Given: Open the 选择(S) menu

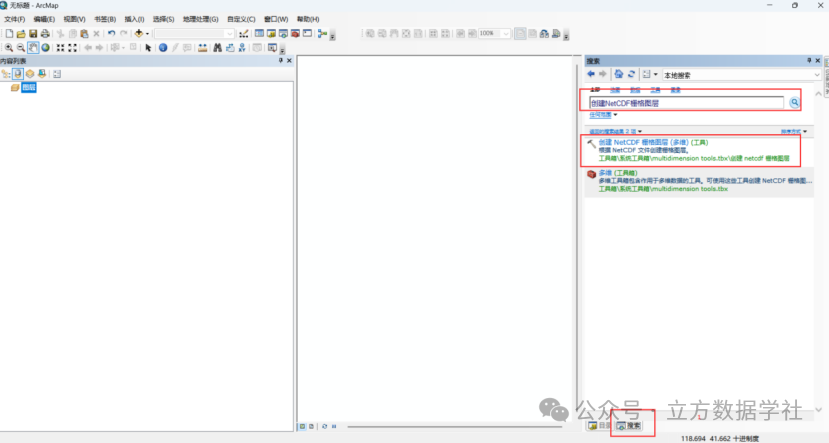Looking at the screenshot, I should tap(163, 19).
